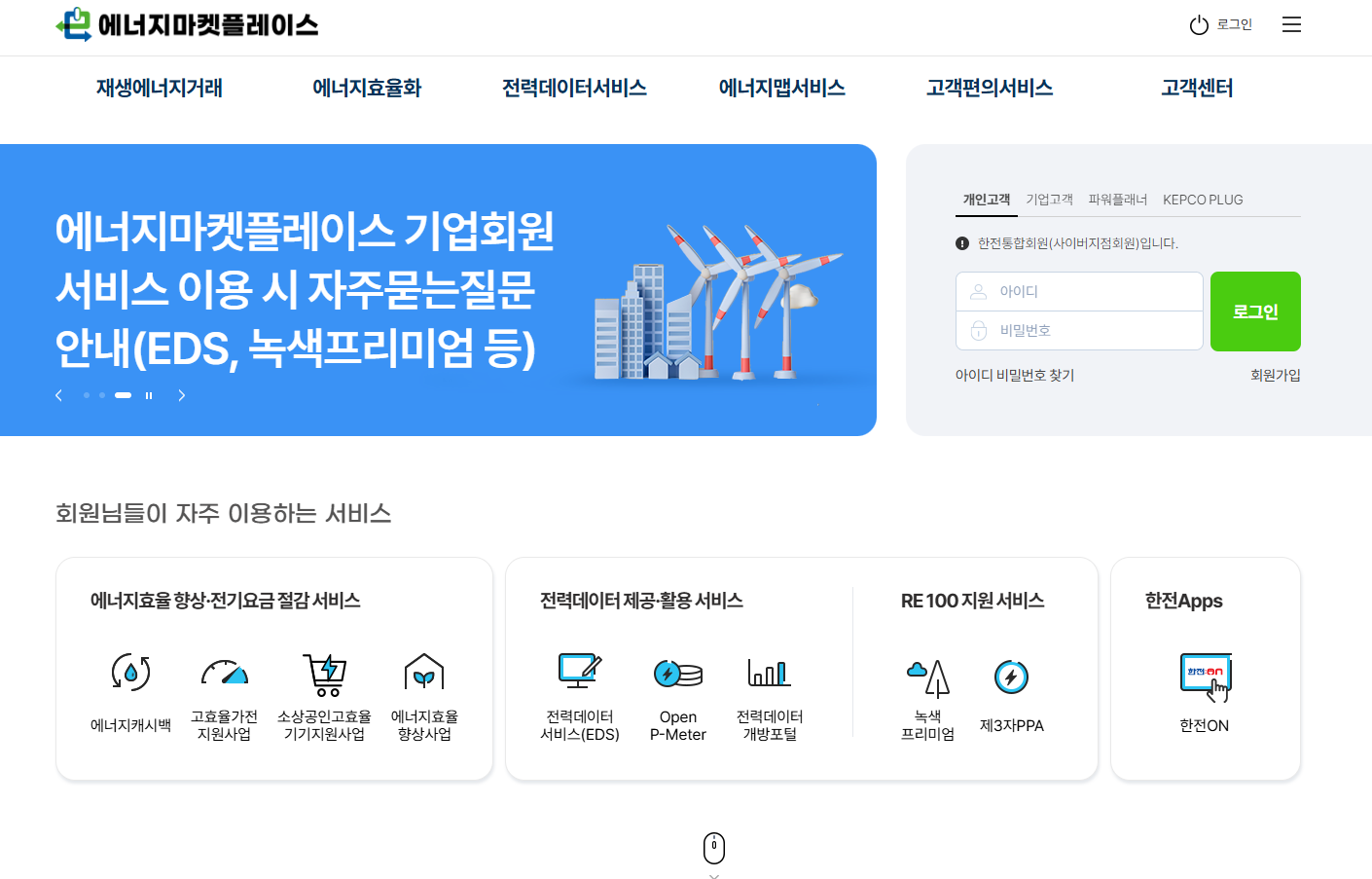Viewport: 1372px width, 879px height.
Task: Click the 에너지마켓플레이스 logo
Action: tap(187, 24)
